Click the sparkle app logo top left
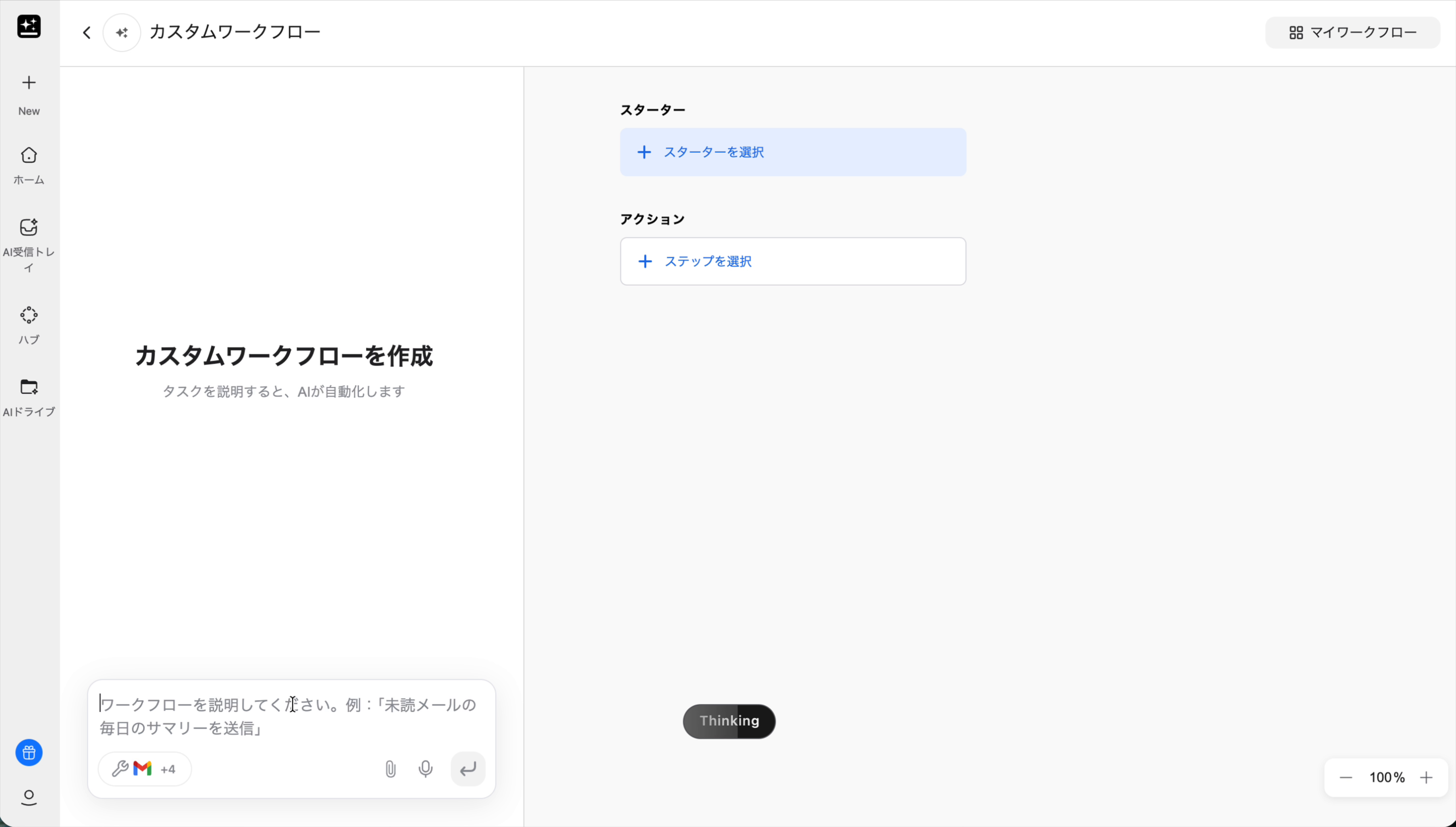The width and height of the screenshot is (1456, 827). point(29,27)
